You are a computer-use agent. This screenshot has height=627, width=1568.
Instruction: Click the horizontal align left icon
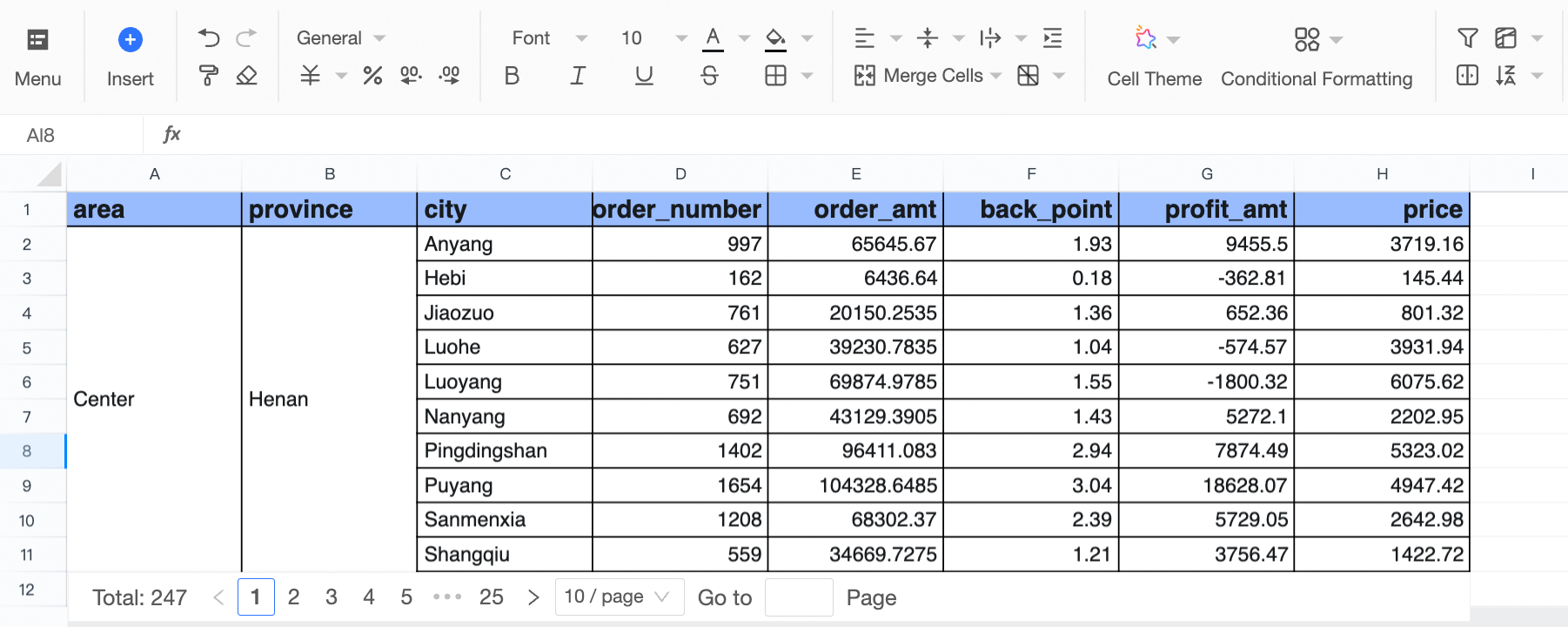tap(864, 37)
